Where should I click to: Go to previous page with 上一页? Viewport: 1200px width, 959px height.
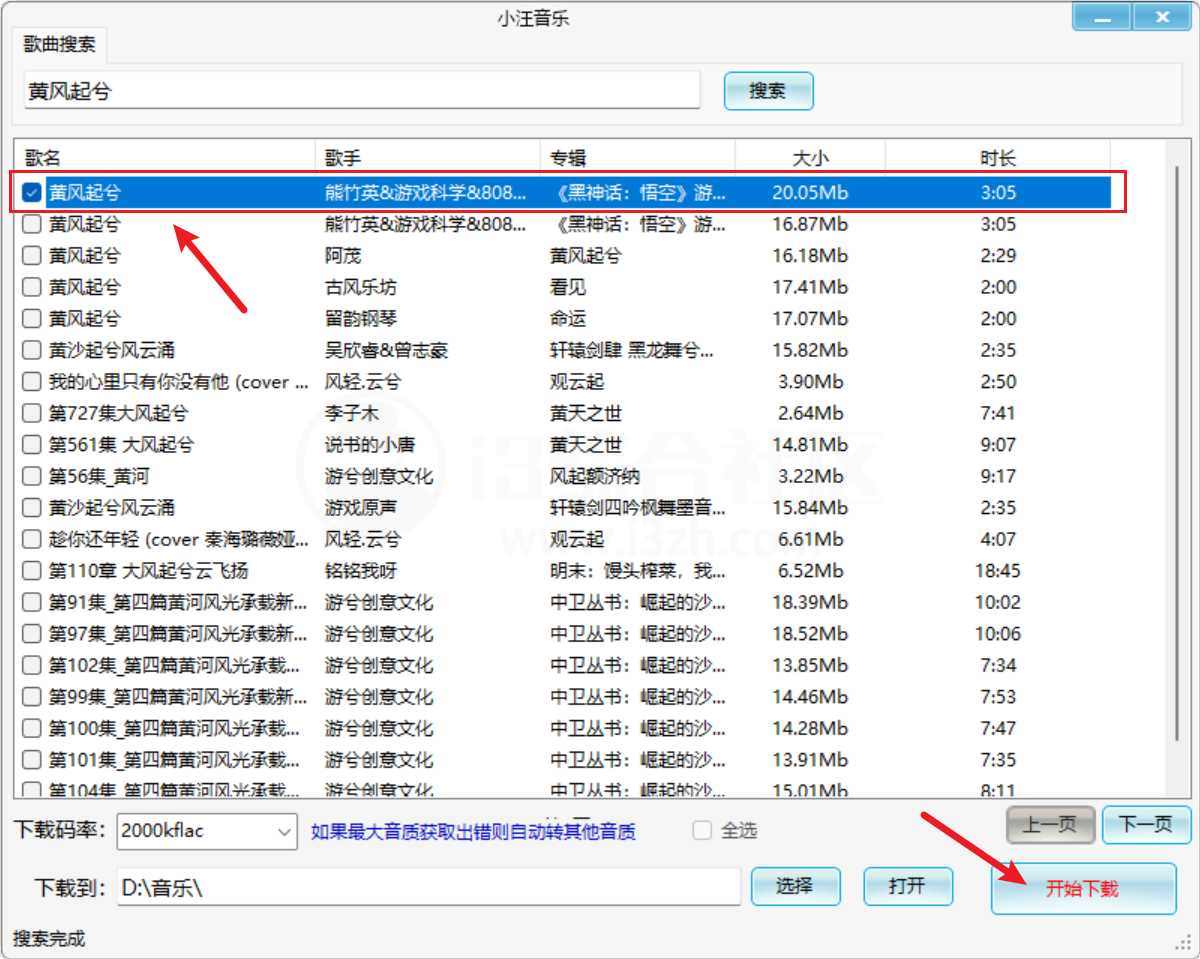(x=1050, y=825)
